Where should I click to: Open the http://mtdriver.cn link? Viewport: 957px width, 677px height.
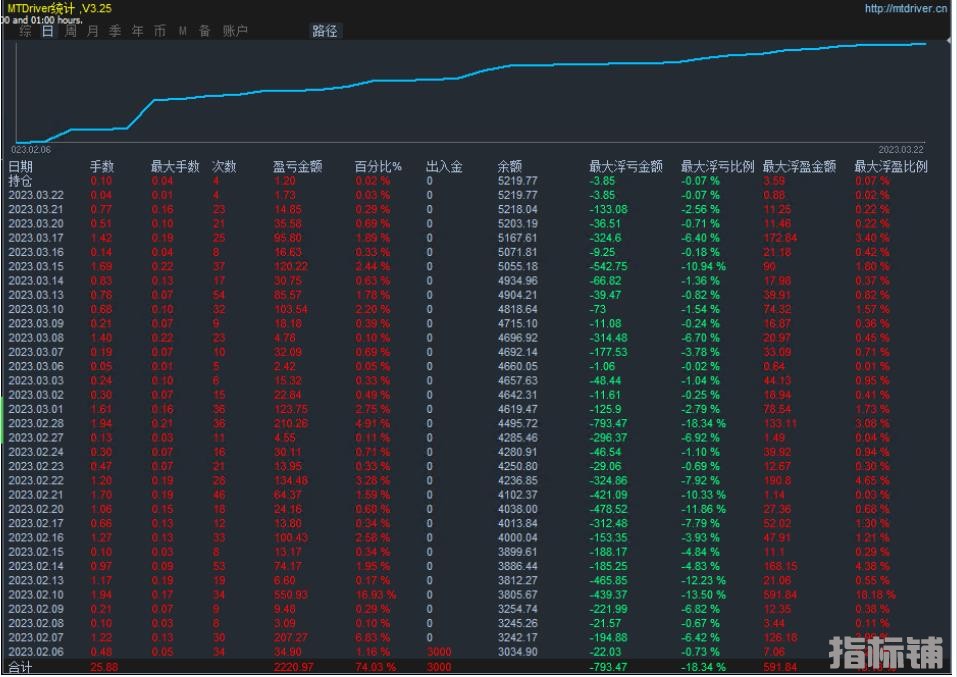(x=906, y=9)
